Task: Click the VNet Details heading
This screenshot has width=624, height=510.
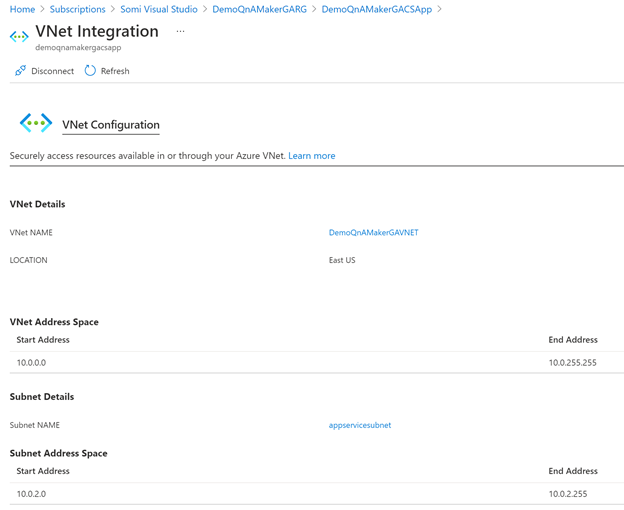Action: pos(37,204)
